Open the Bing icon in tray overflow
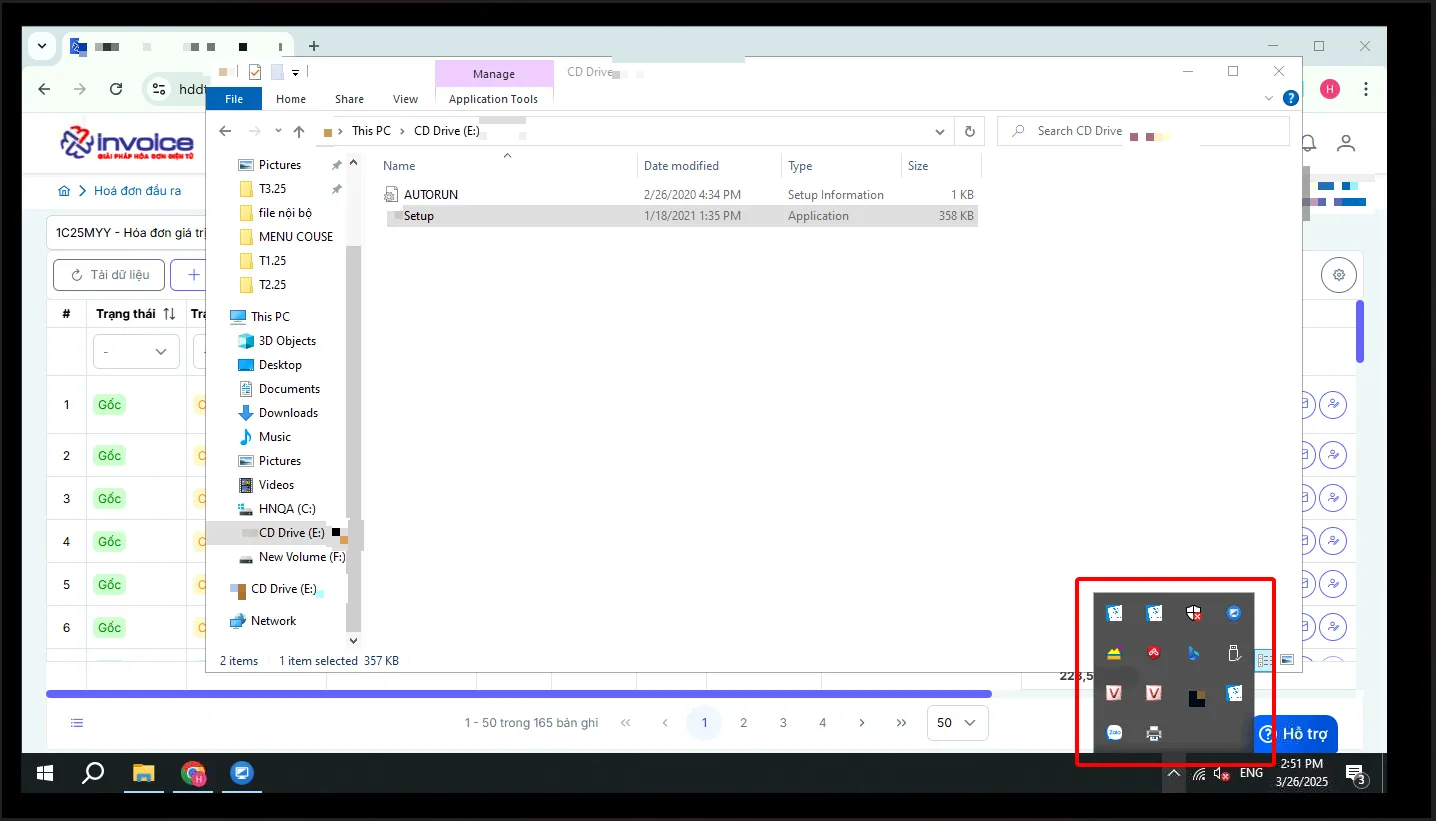 [x=1193, y=653]
